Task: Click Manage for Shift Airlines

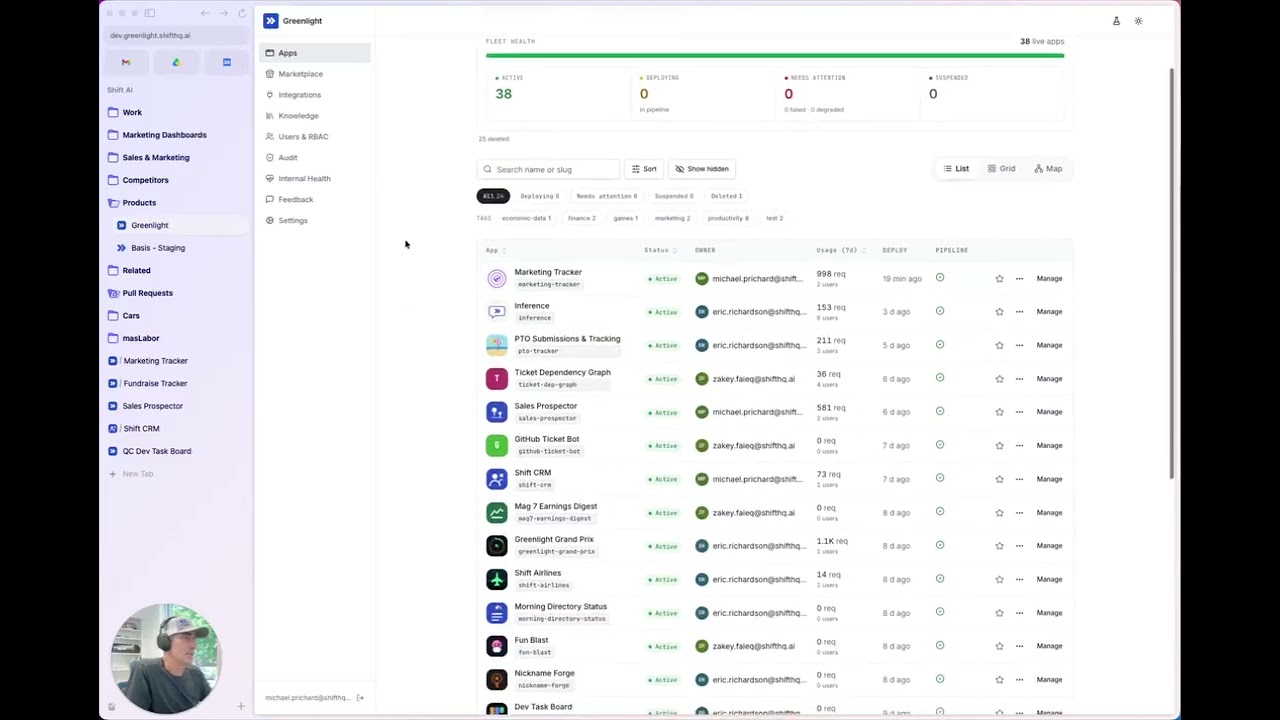Action: 1049,579
